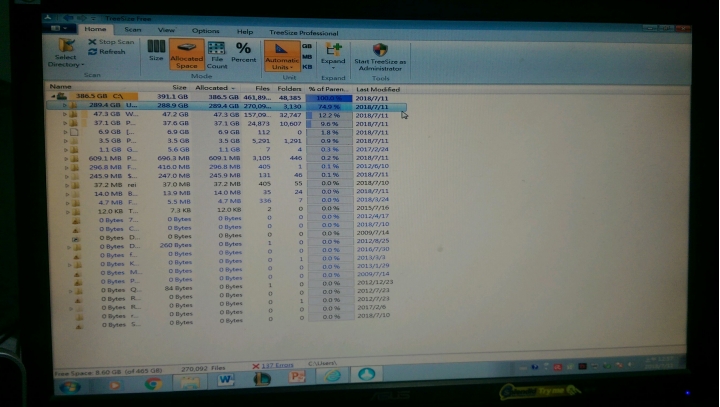
Task: Open the Expand dropdown in ribbon
Action: (333, 55)
